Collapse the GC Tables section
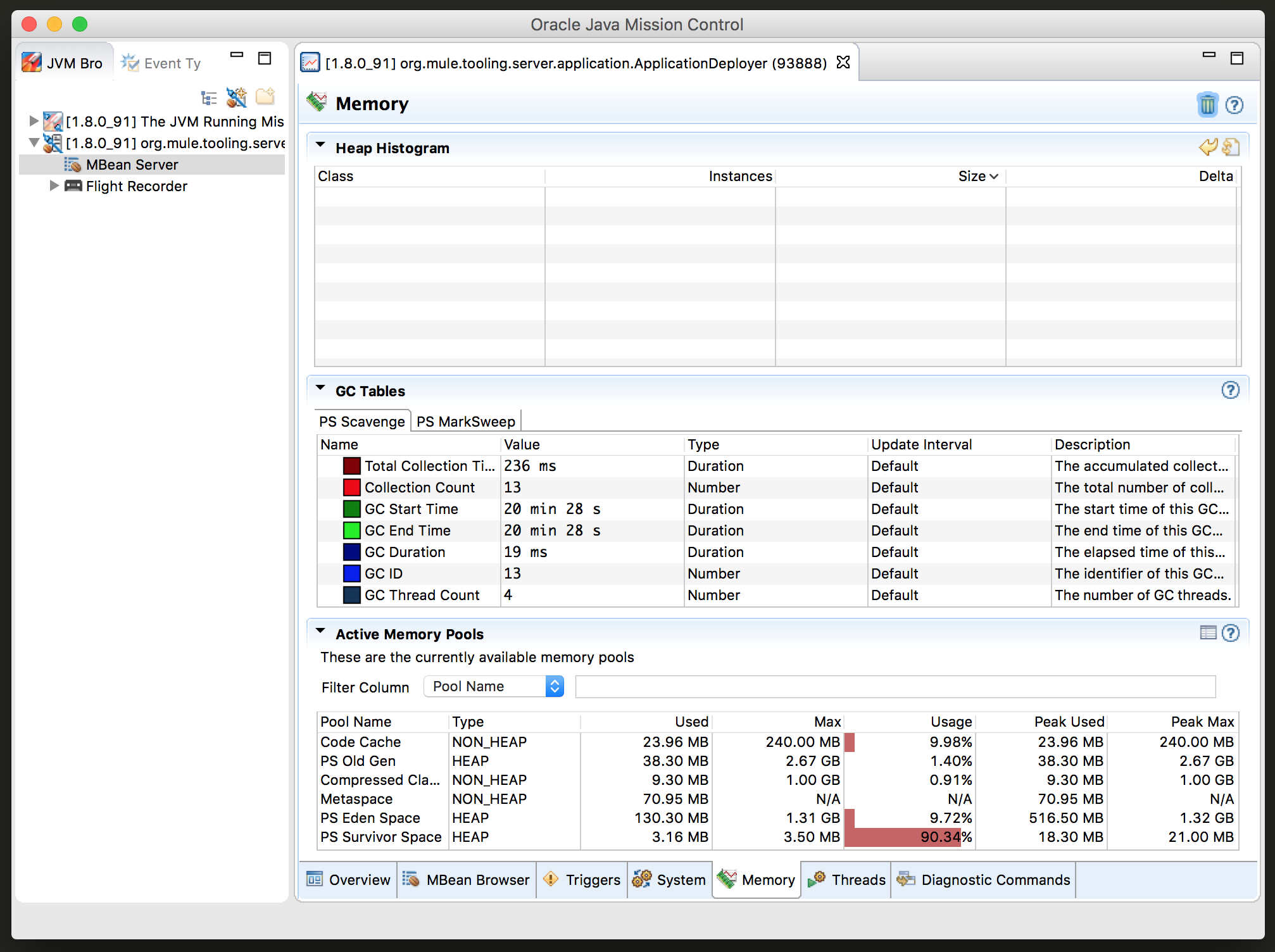 (x=320, y=388)
